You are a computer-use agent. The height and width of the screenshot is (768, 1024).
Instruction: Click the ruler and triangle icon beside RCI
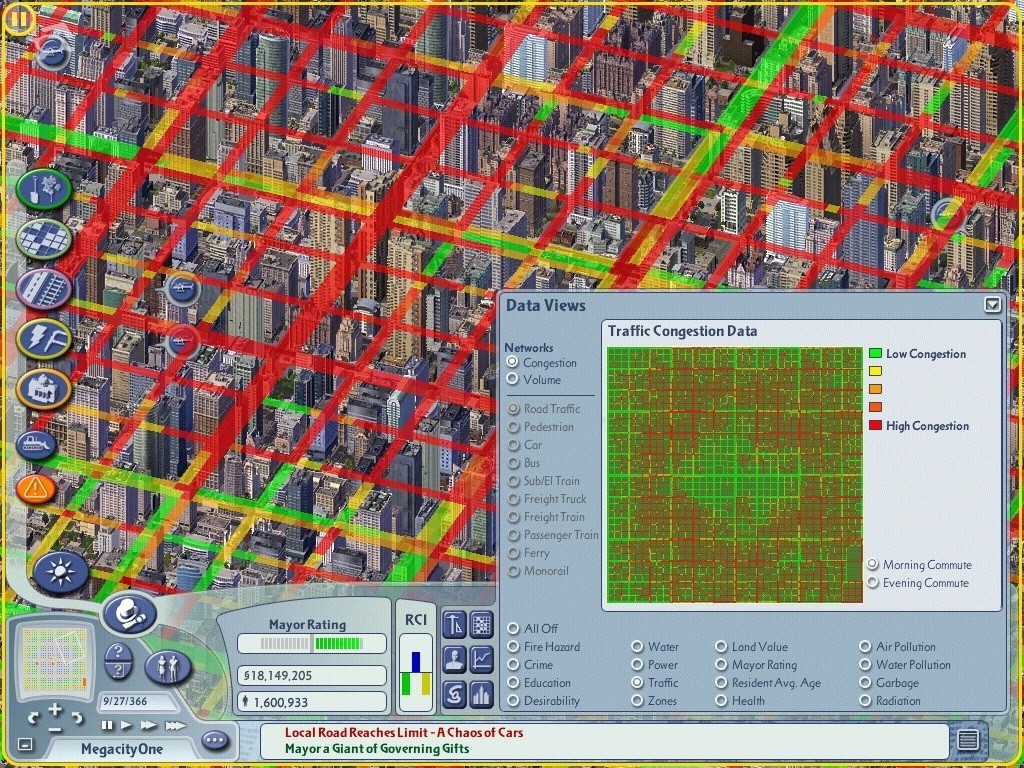(455, 624)
